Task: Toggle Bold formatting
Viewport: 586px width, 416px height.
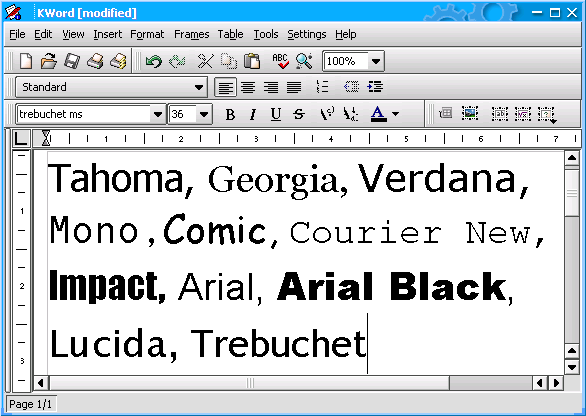Action: pyautogui.click(x=230, y=114)
